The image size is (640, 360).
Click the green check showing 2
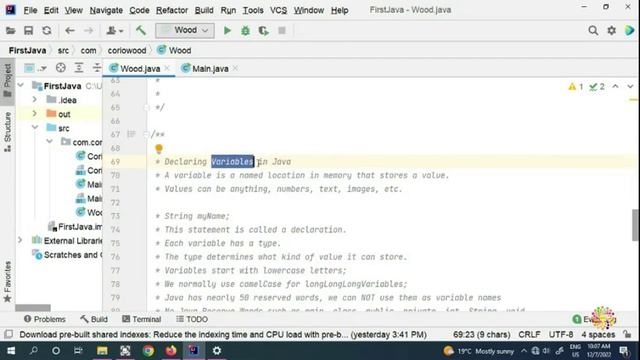pyautogui.click(x=597, y=87)
